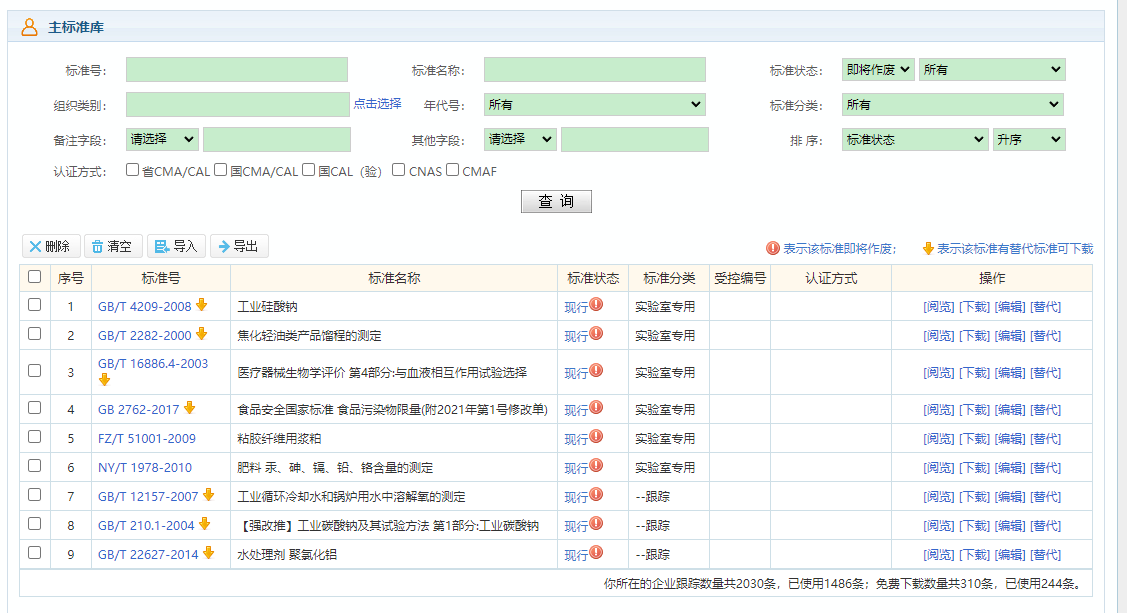1127x613 pixels.
Task: Click the 导出 export button
Action: point(239,246)
